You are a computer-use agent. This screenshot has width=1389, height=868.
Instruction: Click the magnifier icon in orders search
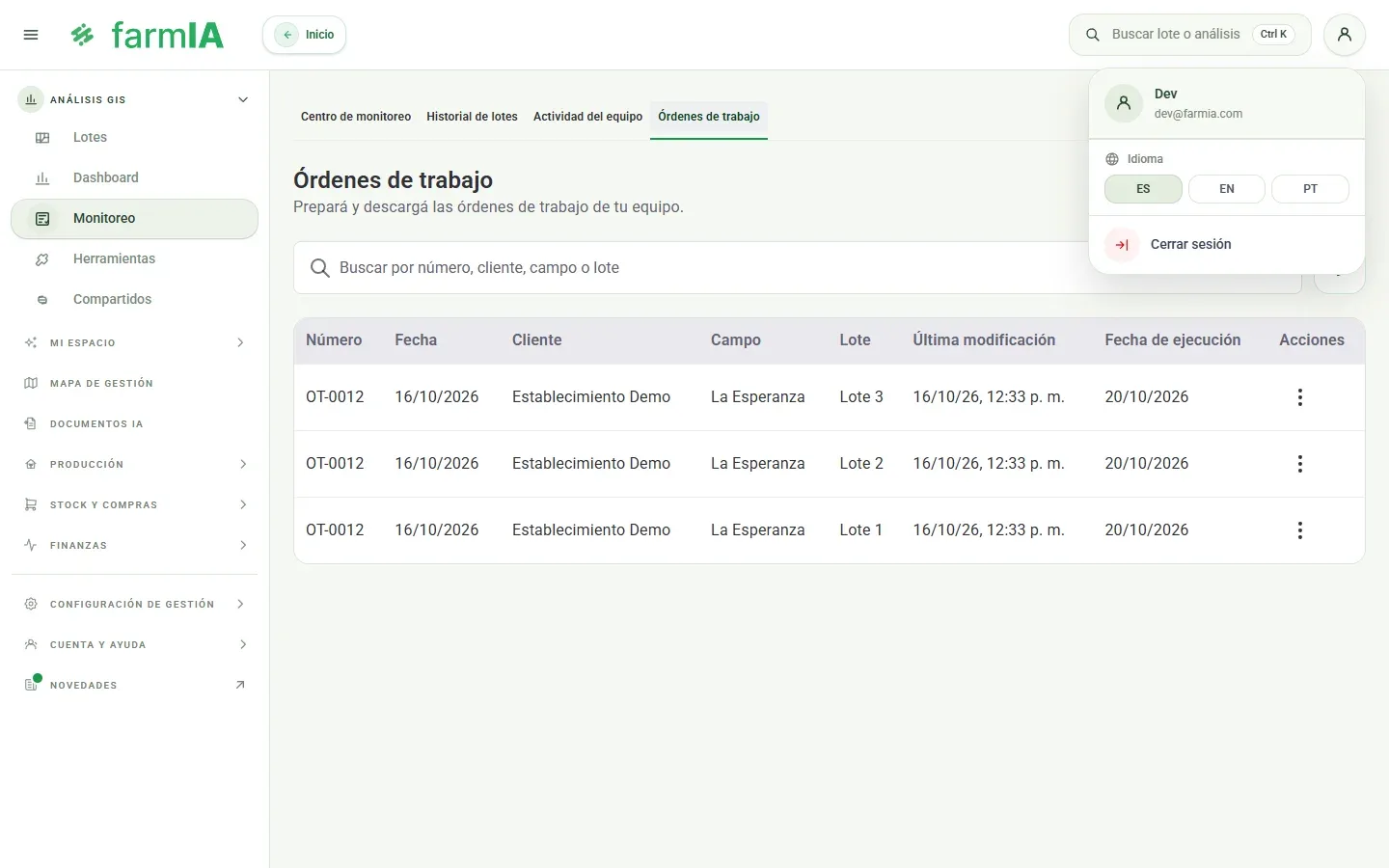(x=320, y=268)
